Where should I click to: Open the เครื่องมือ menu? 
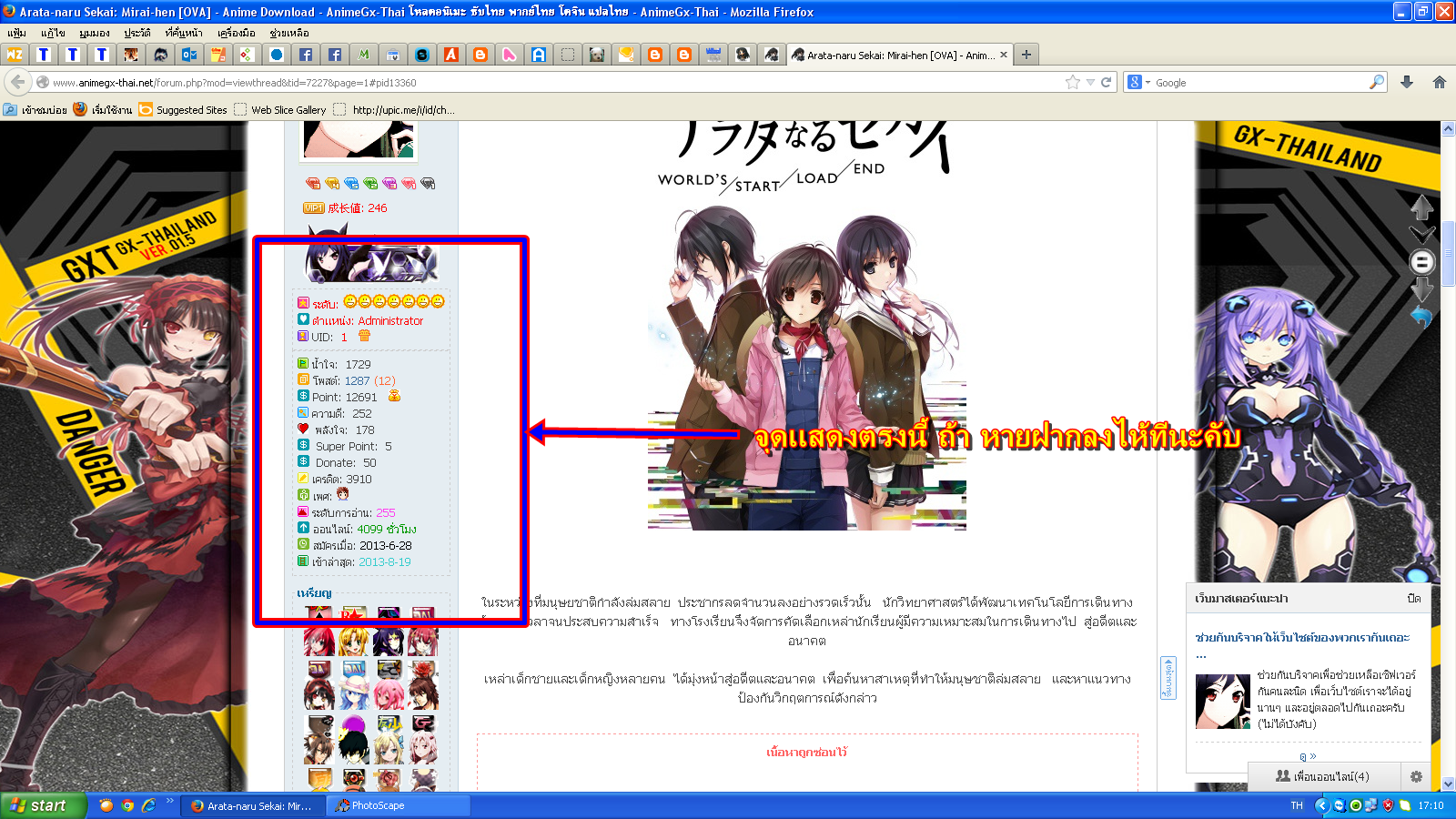pyautogui.click(x=236, y=33)
